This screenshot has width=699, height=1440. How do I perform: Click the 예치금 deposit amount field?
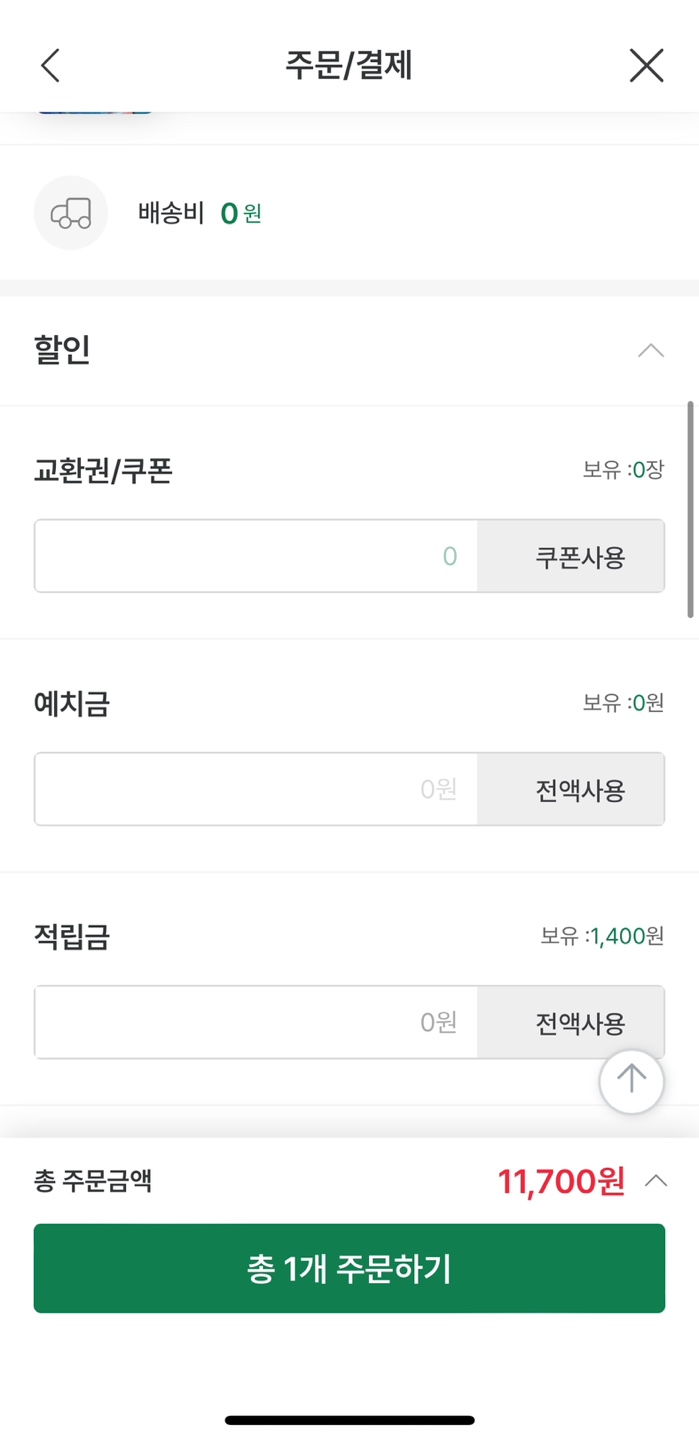tap(255, 789)
